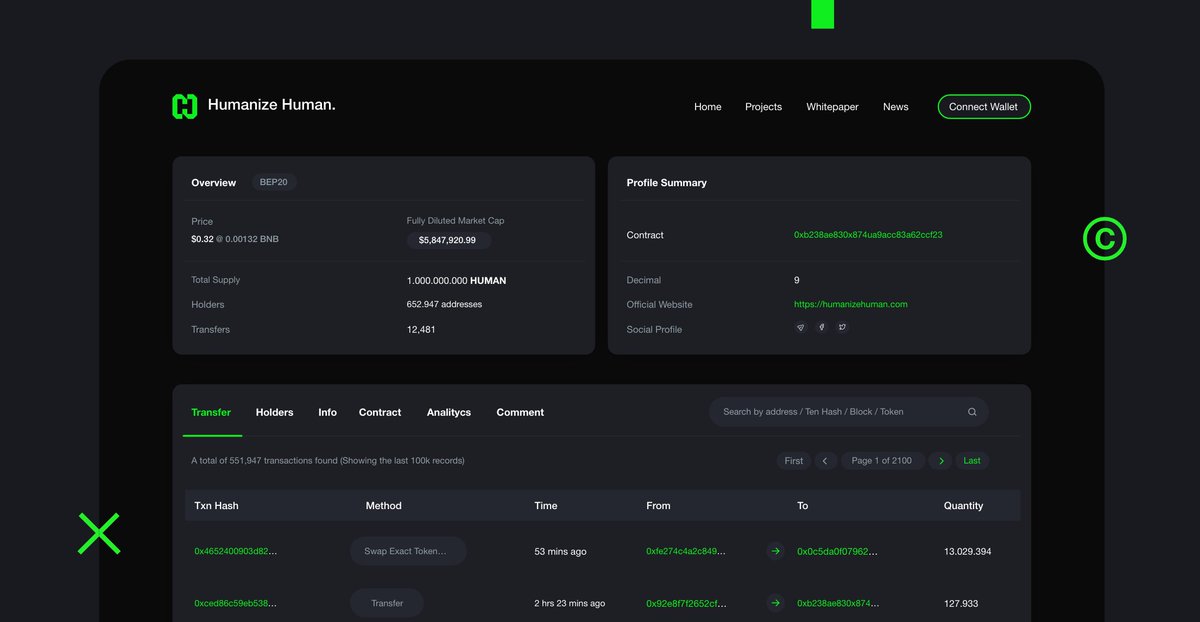Viewport: 1200px width, 622px height.
Task: Open transaction hash 0xced86c59eb538...
Action: coord(236,603)
